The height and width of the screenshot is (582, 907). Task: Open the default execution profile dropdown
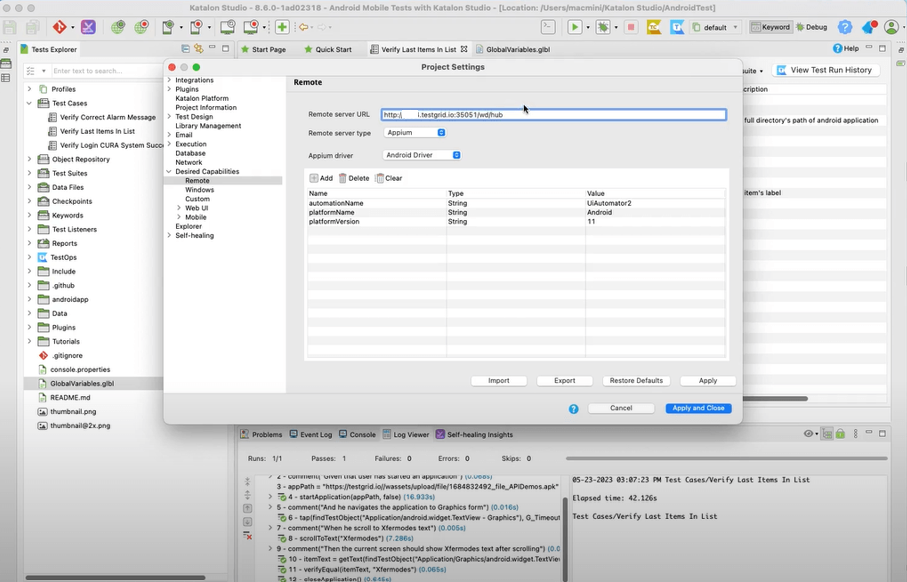point(716,27)
